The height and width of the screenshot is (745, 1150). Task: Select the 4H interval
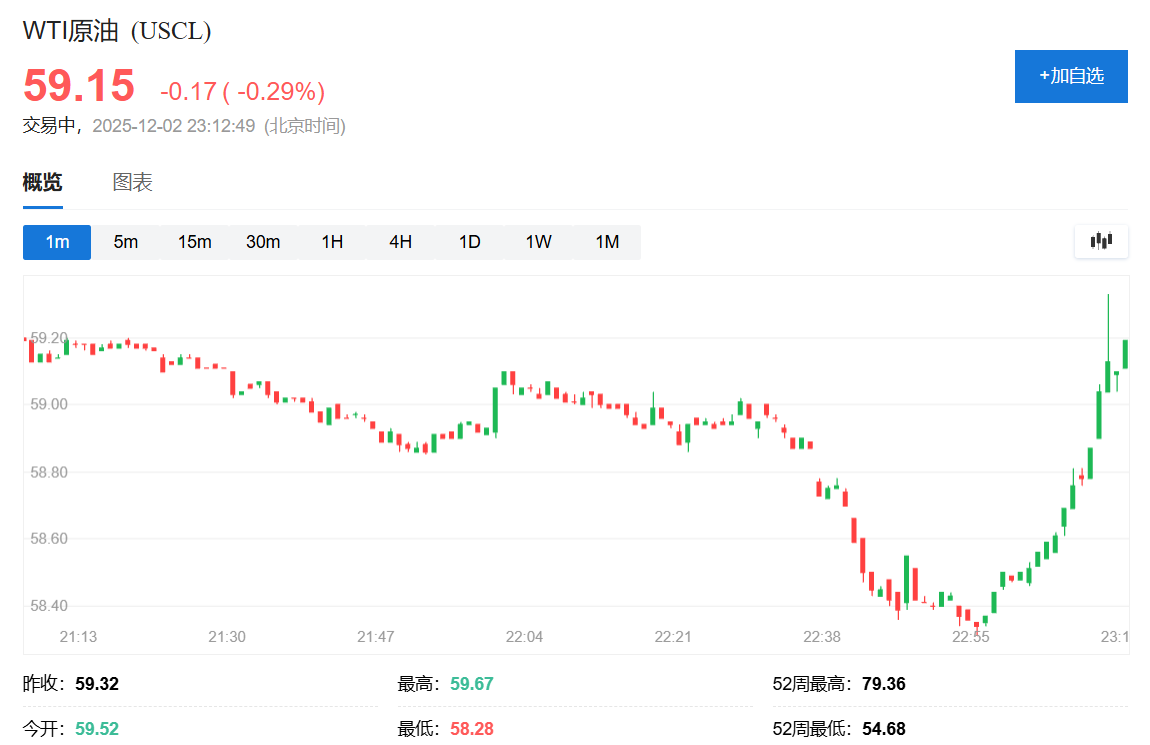(x=400, y=242)
